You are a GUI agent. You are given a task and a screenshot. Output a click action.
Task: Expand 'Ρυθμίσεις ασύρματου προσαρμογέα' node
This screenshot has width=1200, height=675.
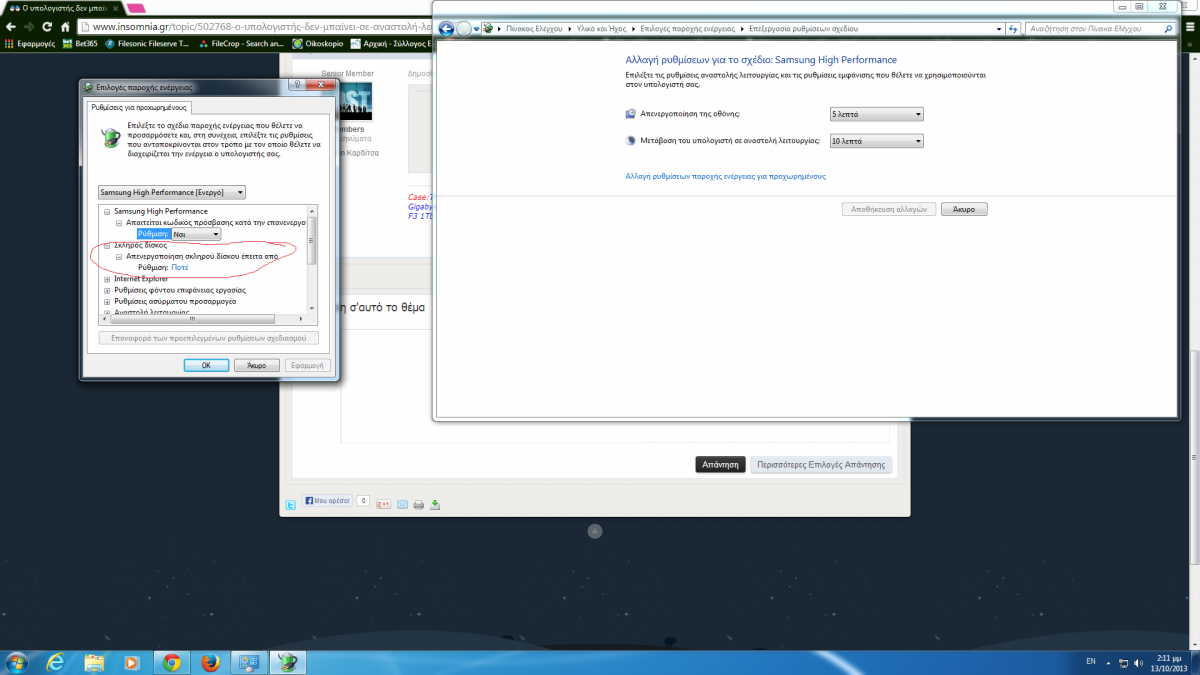[107, 301]
